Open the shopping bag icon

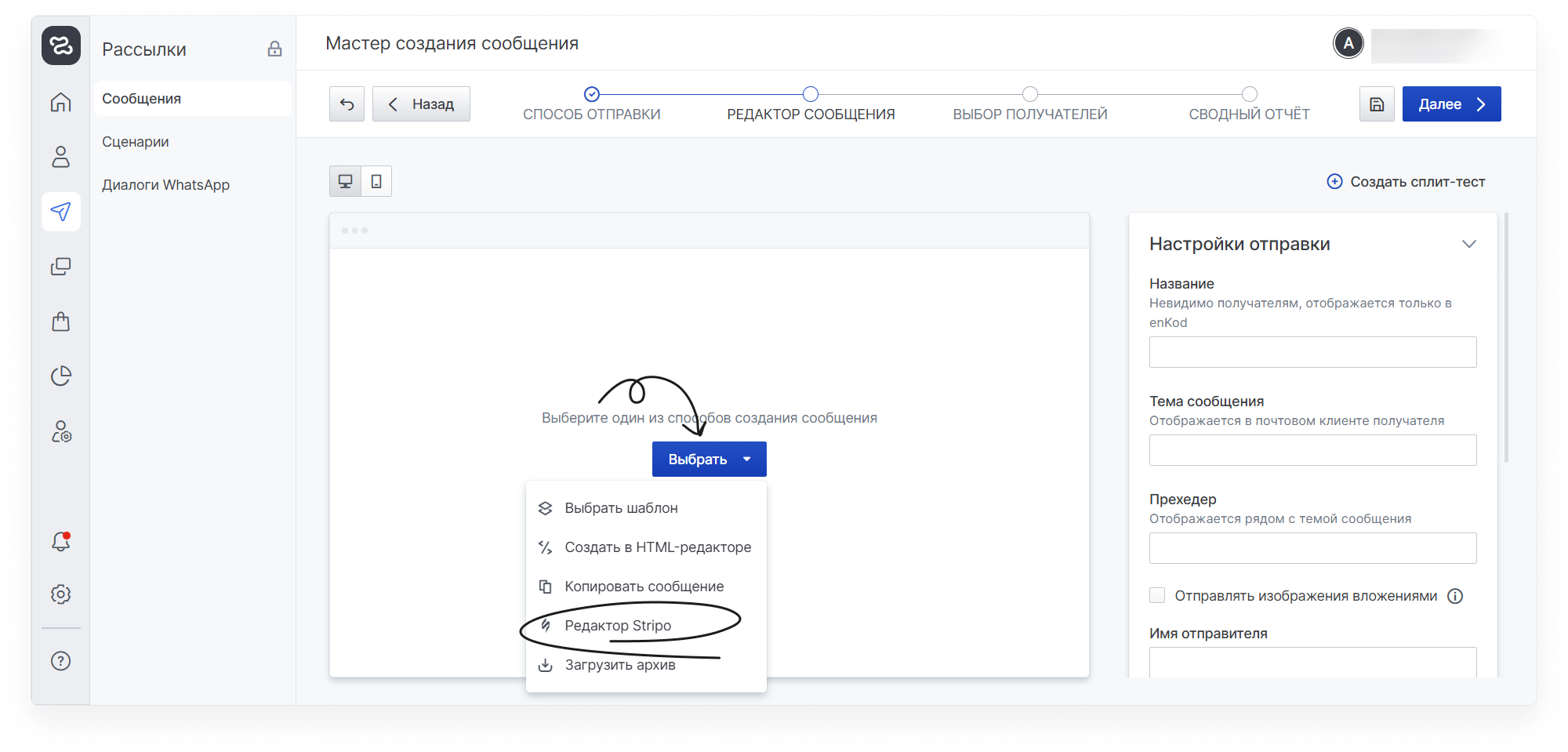[61, 322]
